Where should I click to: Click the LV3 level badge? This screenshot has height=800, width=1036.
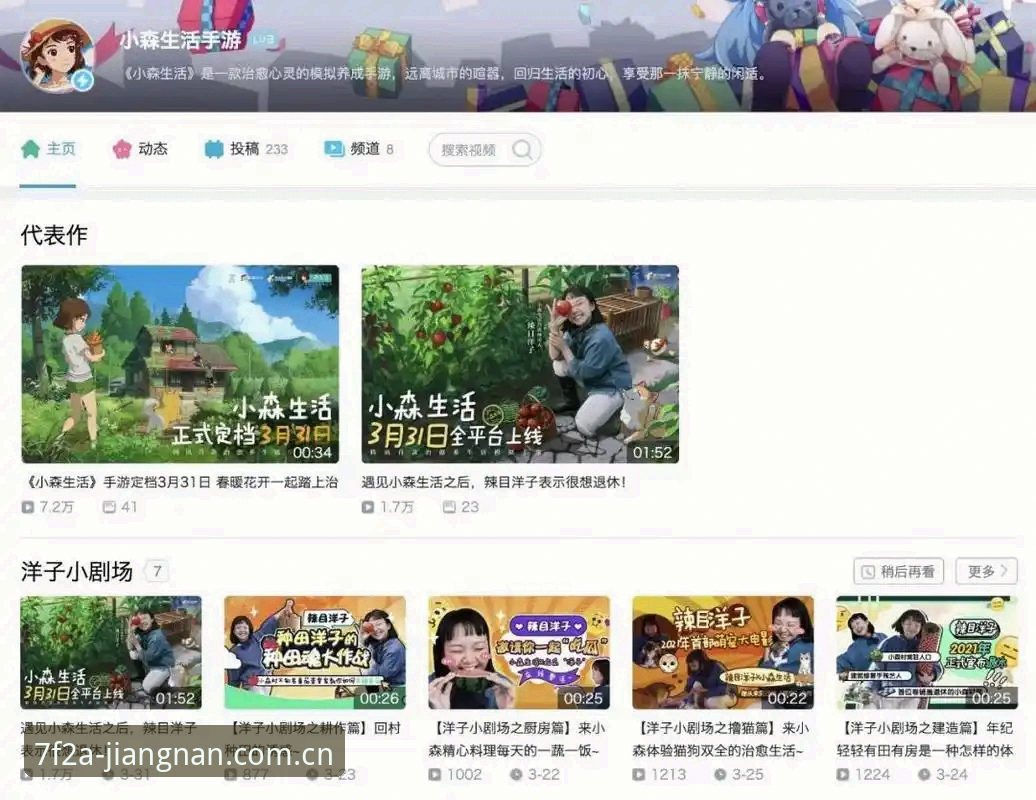(262, 40)
